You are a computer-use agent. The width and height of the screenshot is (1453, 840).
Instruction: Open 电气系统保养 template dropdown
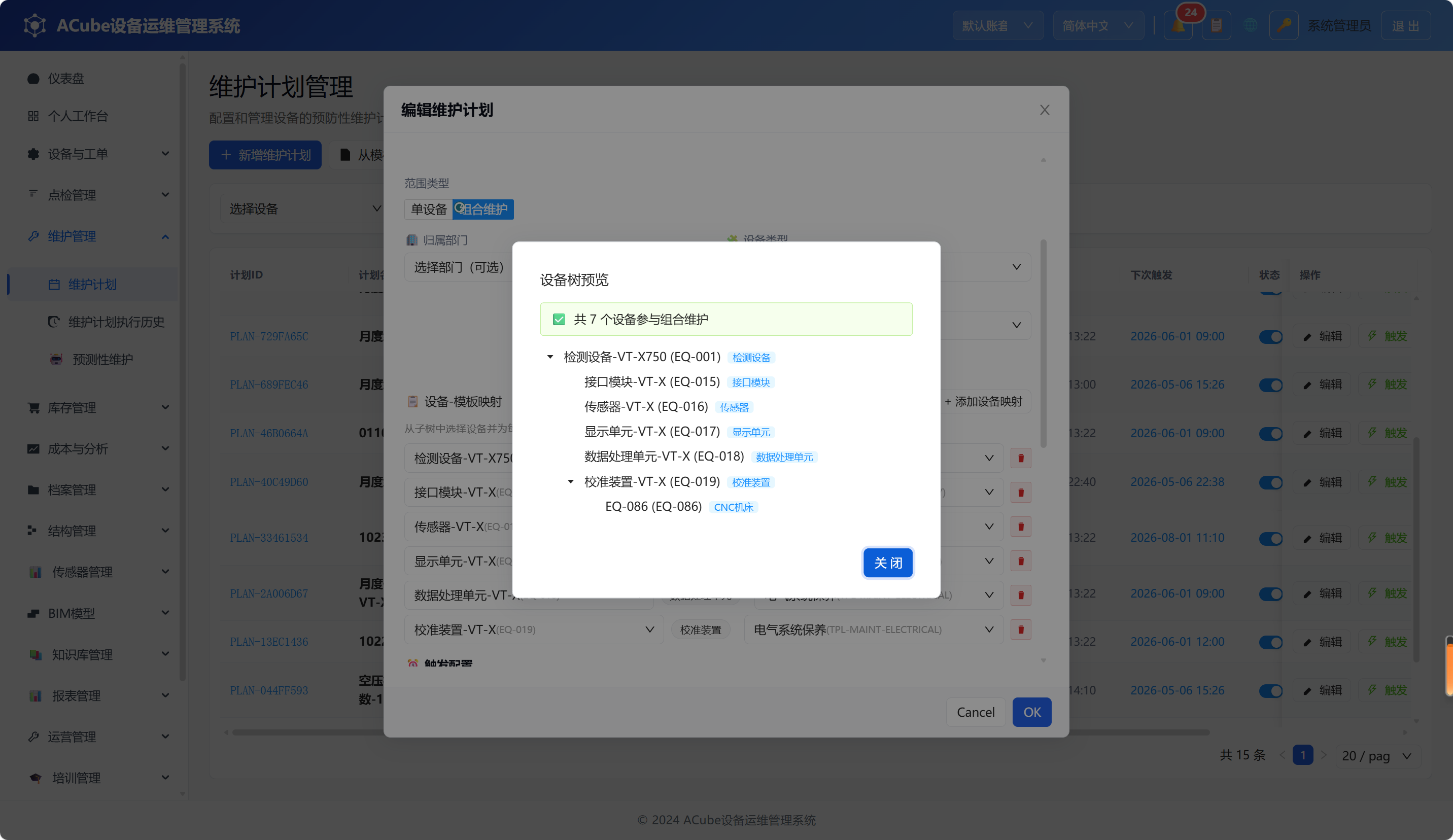(873, 629)
